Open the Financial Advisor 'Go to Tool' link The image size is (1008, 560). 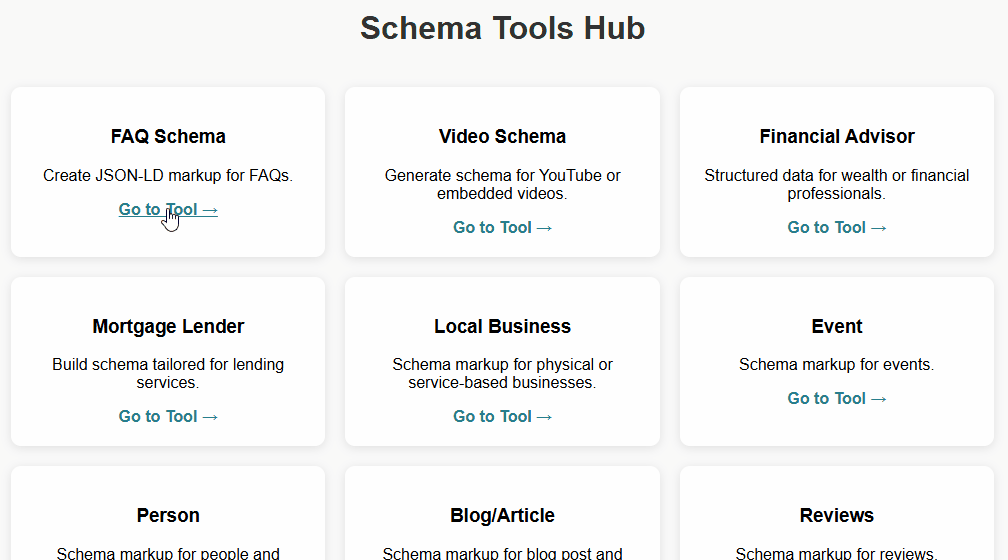click(x=836, y=227)
